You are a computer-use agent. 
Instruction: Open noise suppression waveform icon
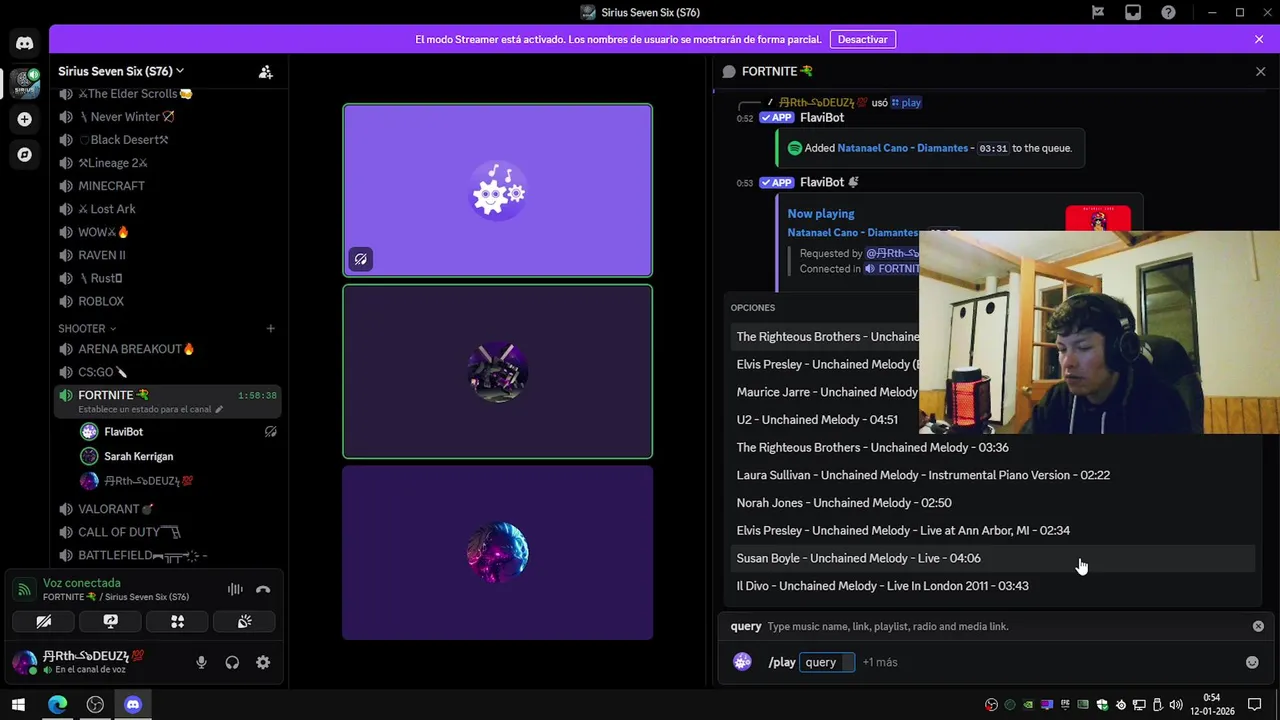point(235,590)
